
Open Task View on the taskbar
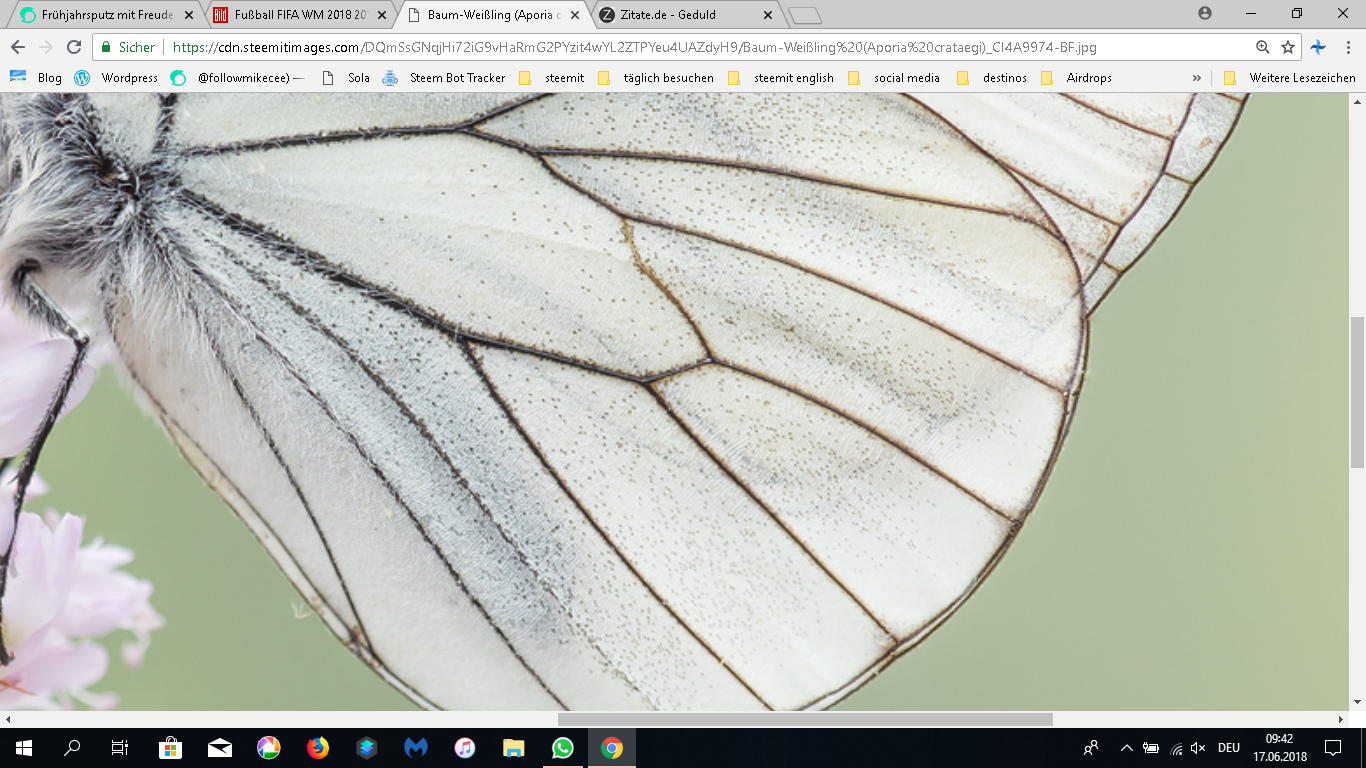(x=120, y=748)
